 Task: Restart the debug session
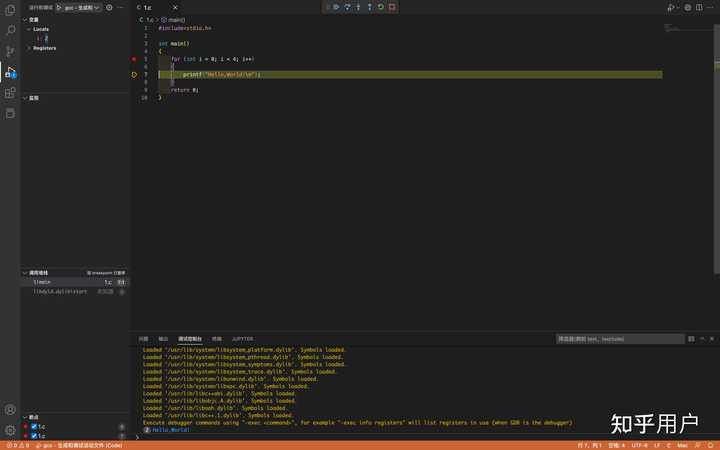tap(381, 7)
